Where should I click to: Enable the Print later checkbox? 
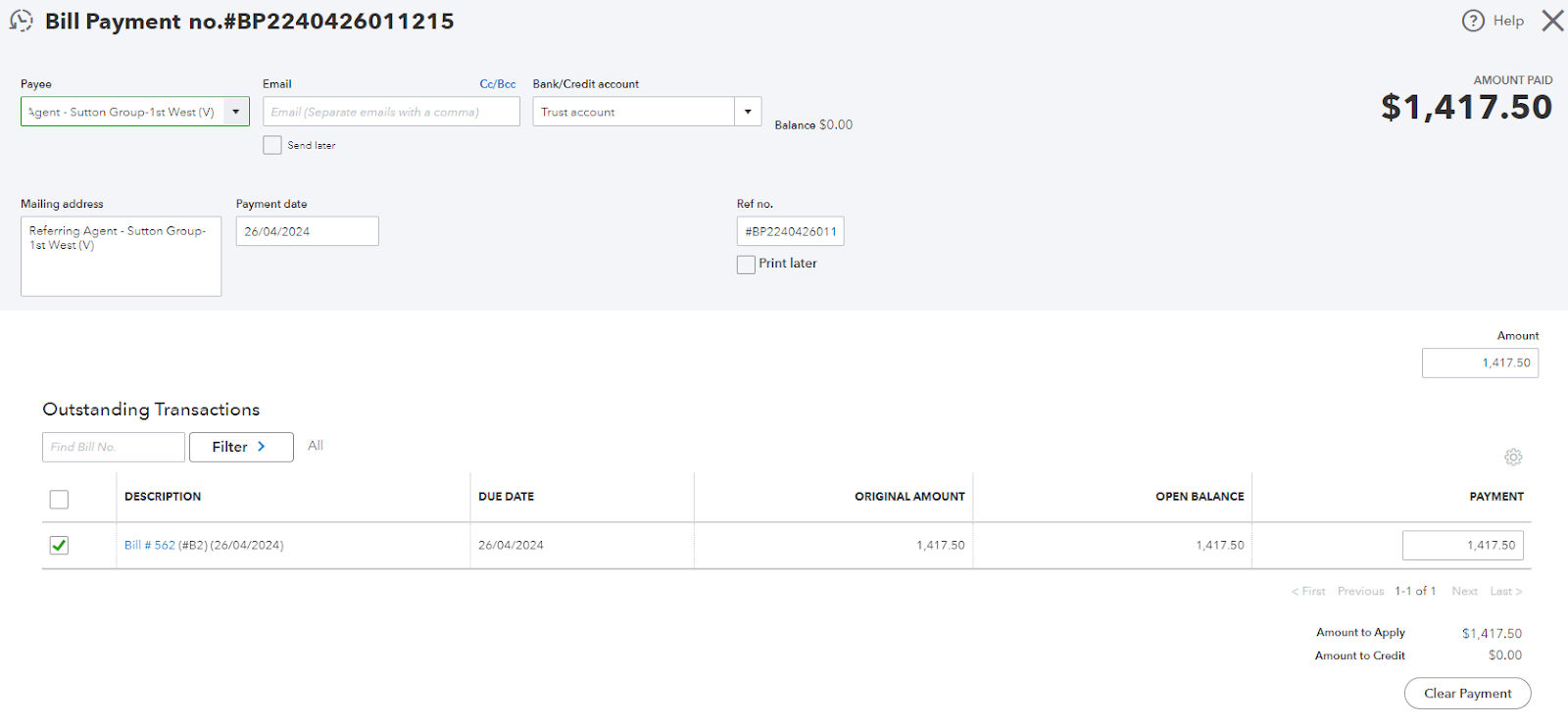coord(746,265)
